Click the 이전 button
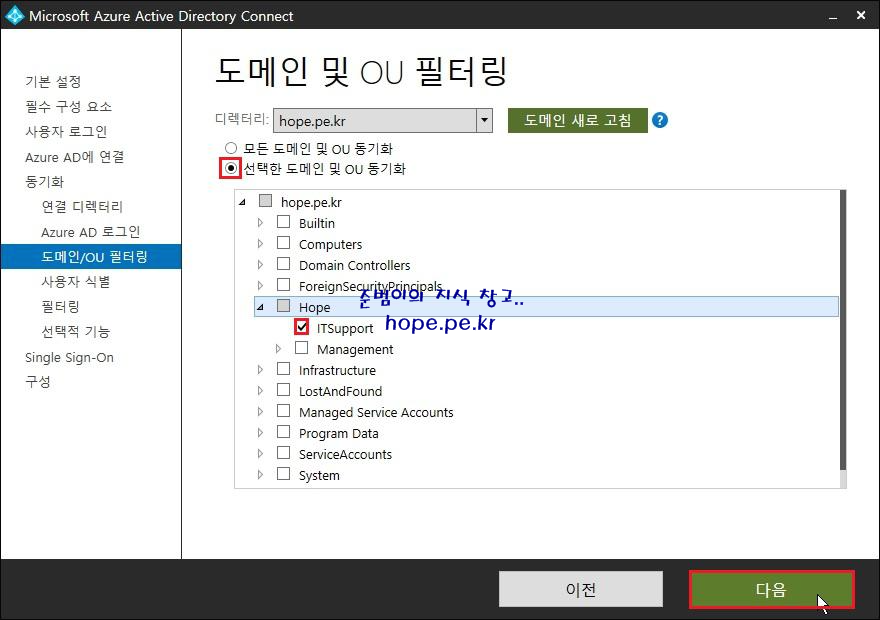Screen dimensions: 880x620 [580, 589]
